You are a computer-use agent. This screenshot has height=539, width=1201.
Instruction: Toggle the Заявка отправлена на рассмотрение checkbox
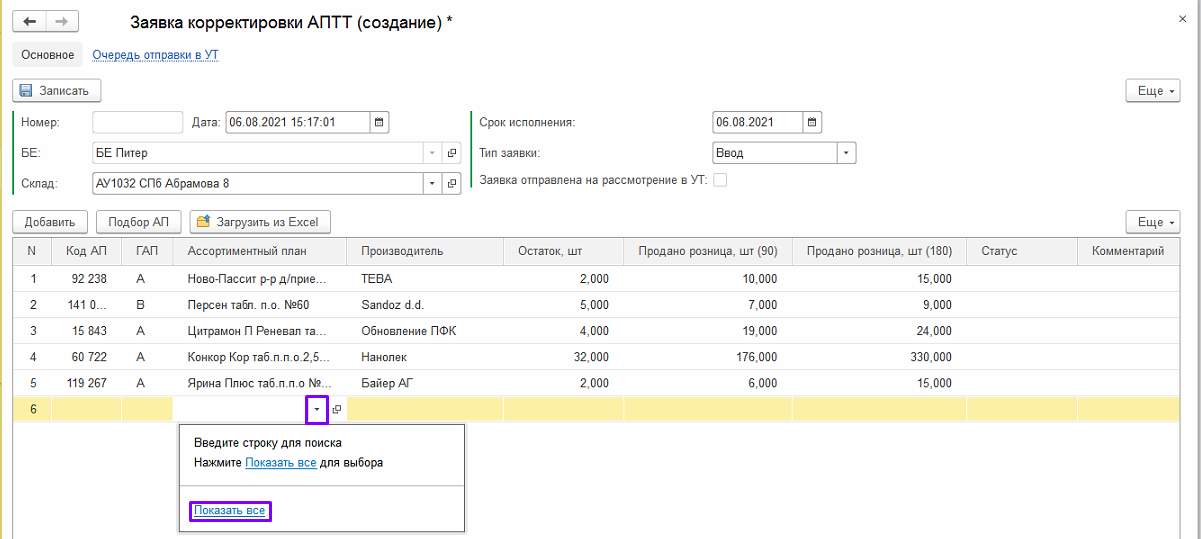pos(719,181)
